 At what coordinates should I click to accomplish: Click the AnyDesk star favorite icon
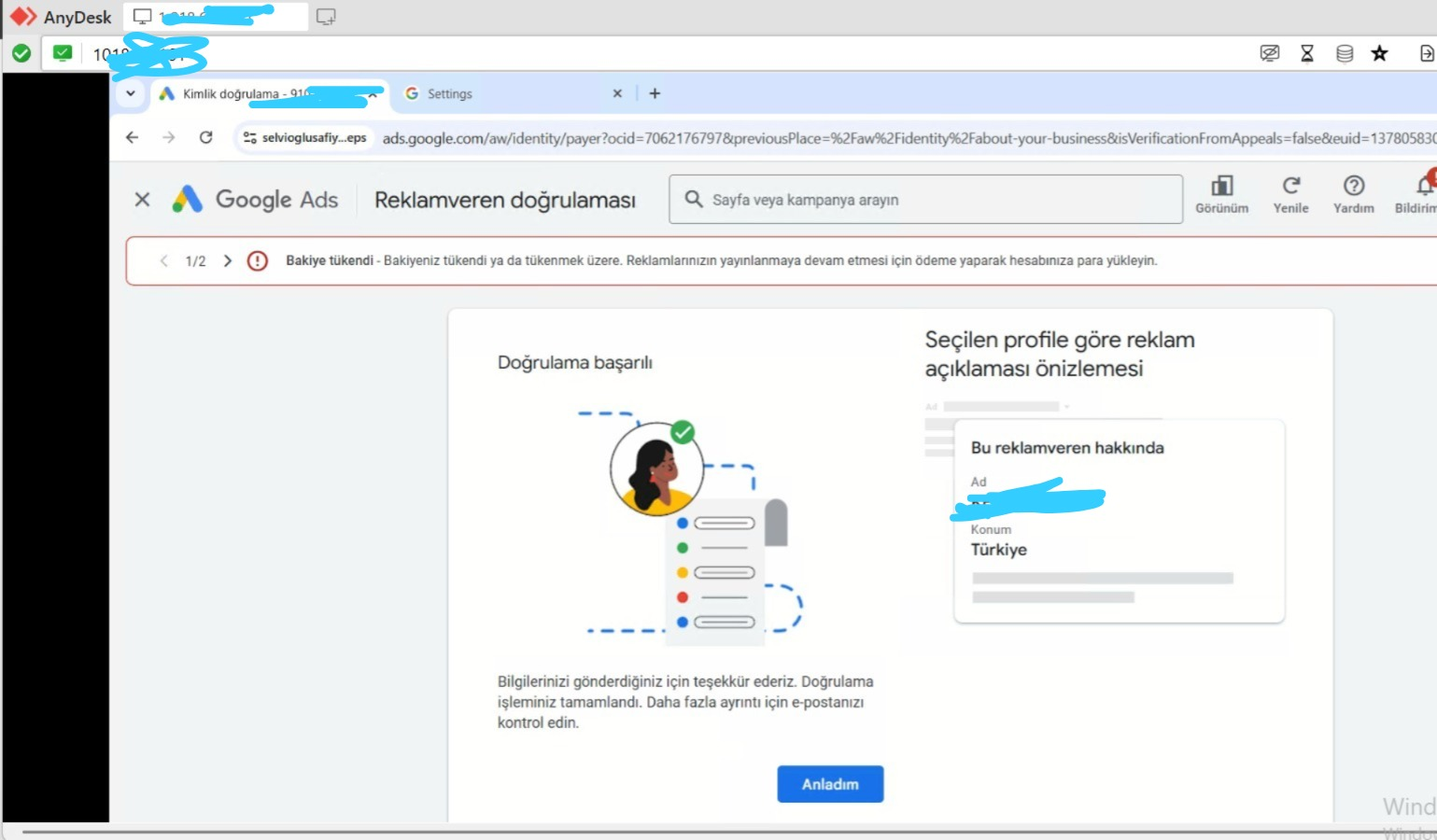1379,53
